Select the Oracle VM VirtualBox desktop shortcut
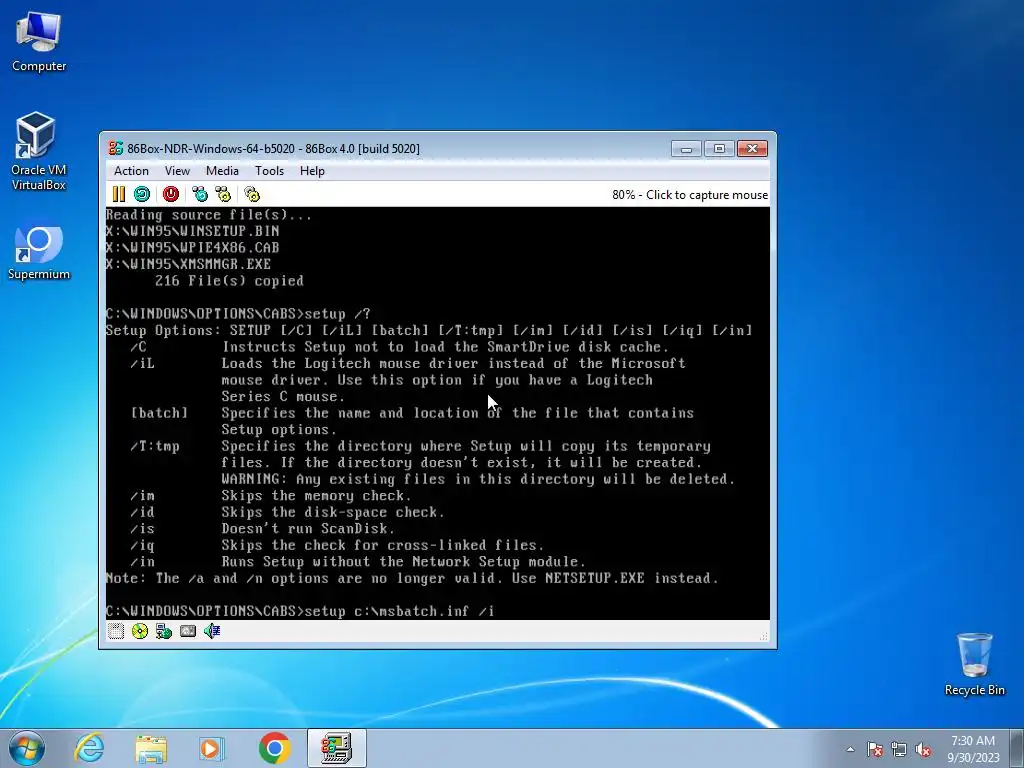 pyautogui.click(x=39, y=152)
